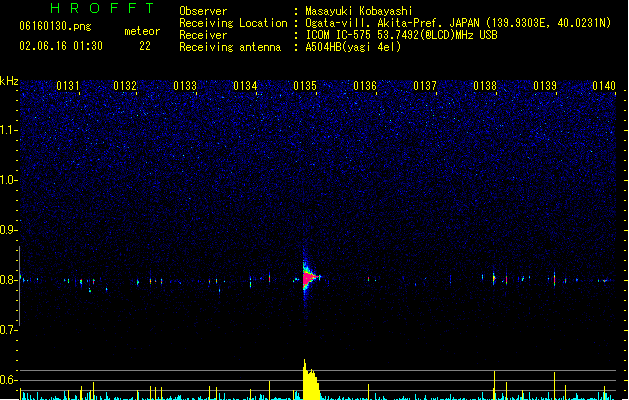Screen dimensions: 629x400
Task: Click the 0135 time marker label
Action: click(x=305, y=86)
